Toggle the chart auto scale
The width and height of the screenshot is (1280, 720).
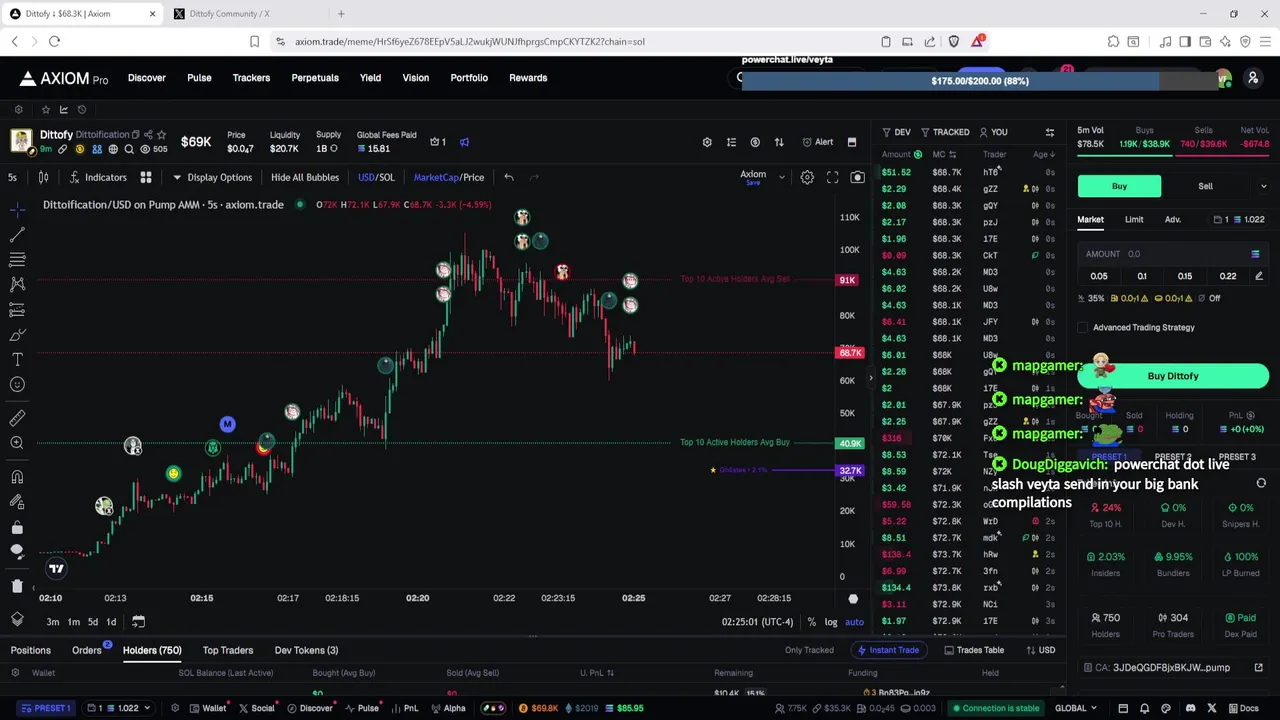[x=854, y=622]
